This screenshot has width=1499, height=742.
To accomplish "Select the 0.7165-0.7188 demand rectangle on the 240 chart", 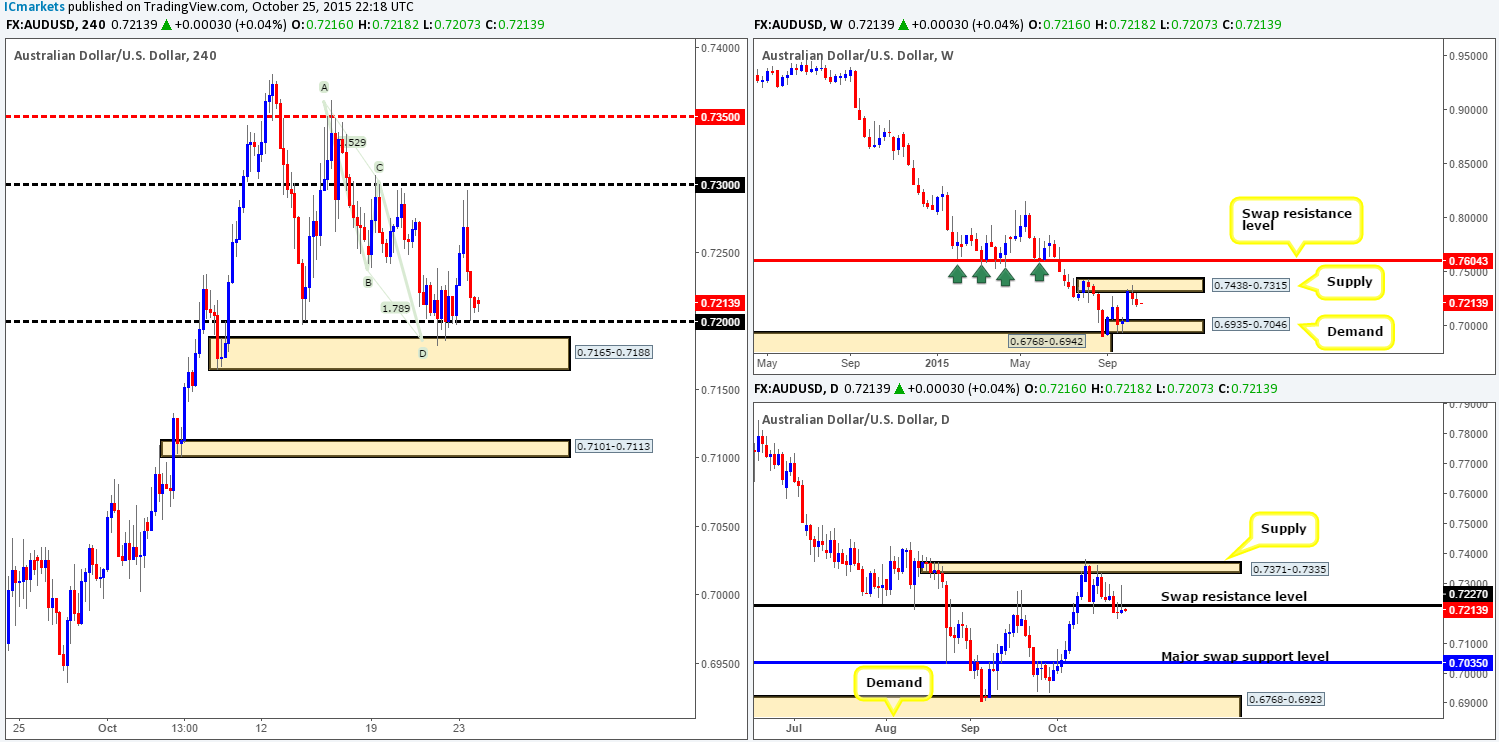I will 389,353.
